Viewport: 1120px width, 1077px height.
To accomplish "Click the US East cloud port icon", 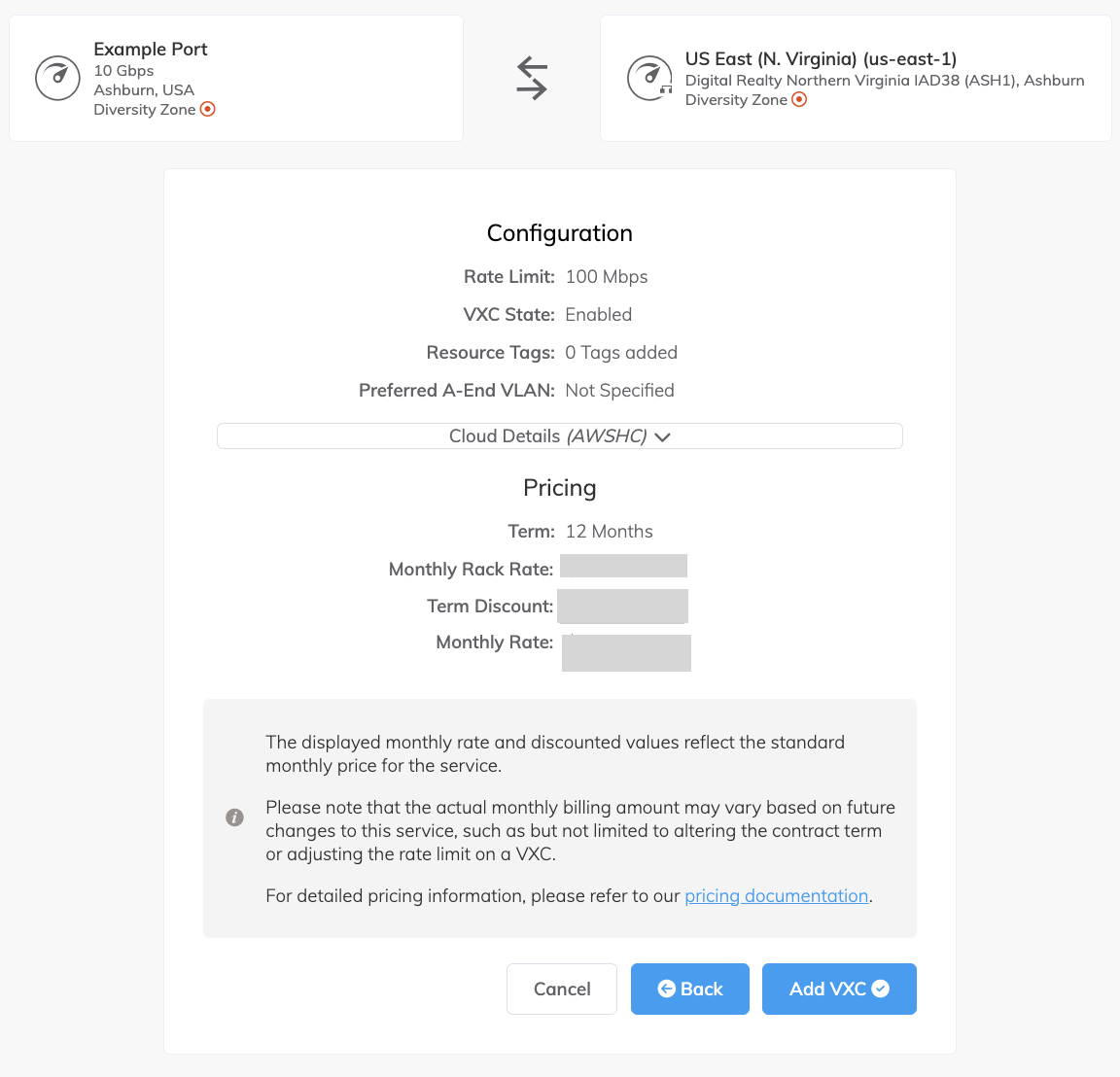I will [649, 78].
